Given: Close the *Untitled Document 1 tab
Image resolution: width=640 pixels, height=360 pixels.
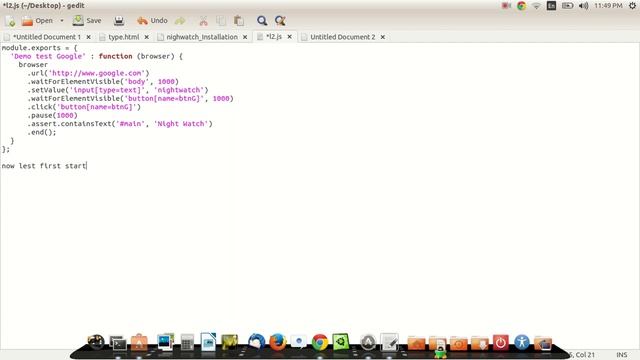Looking at the screenshot, I should (x=89, y=37).
